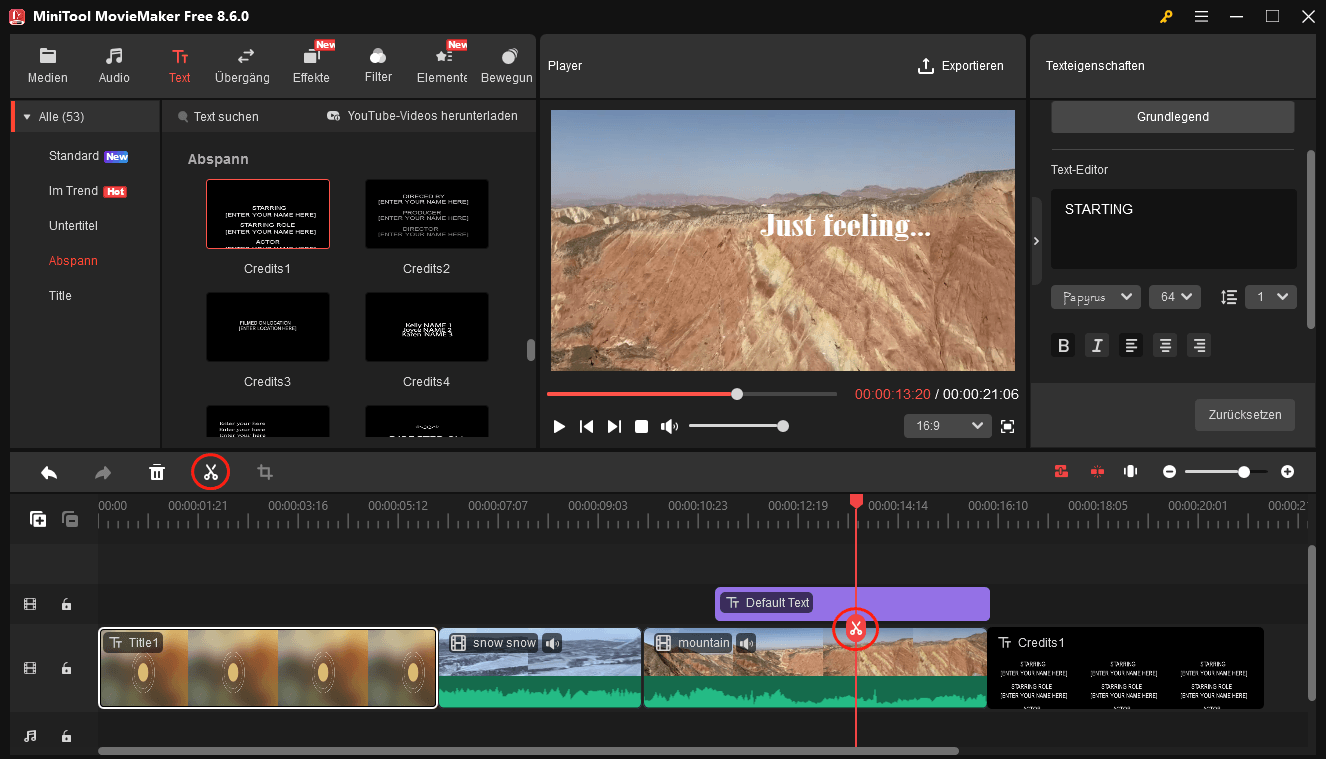
Task: Toggle bold formatting in the text editor
Action: [1063, 345]
